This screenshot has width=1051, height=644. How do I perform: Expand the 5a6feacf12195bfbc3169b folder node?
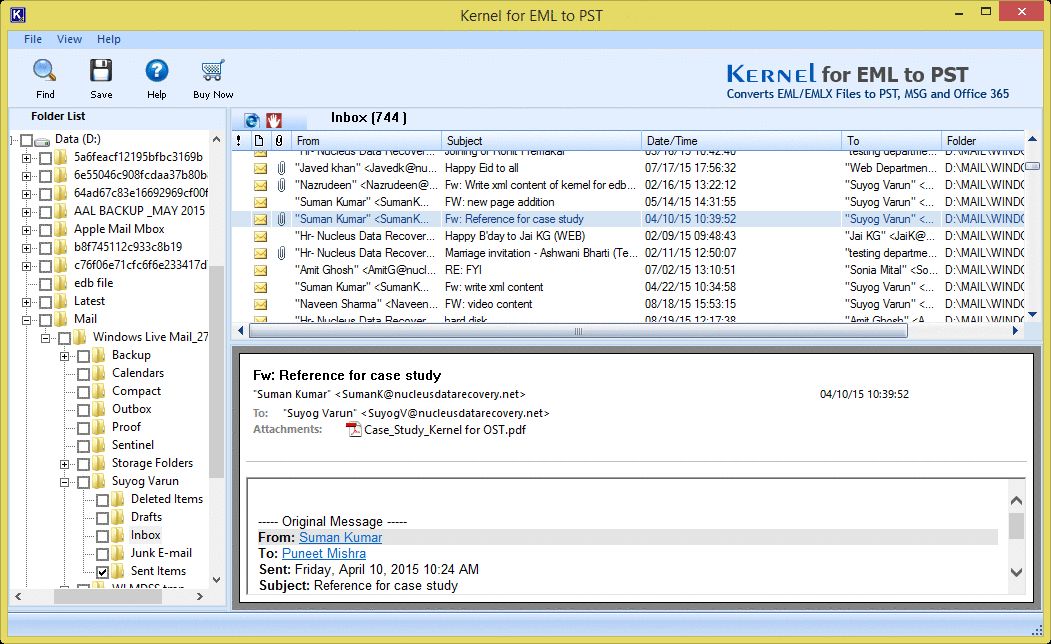[26, 158]
